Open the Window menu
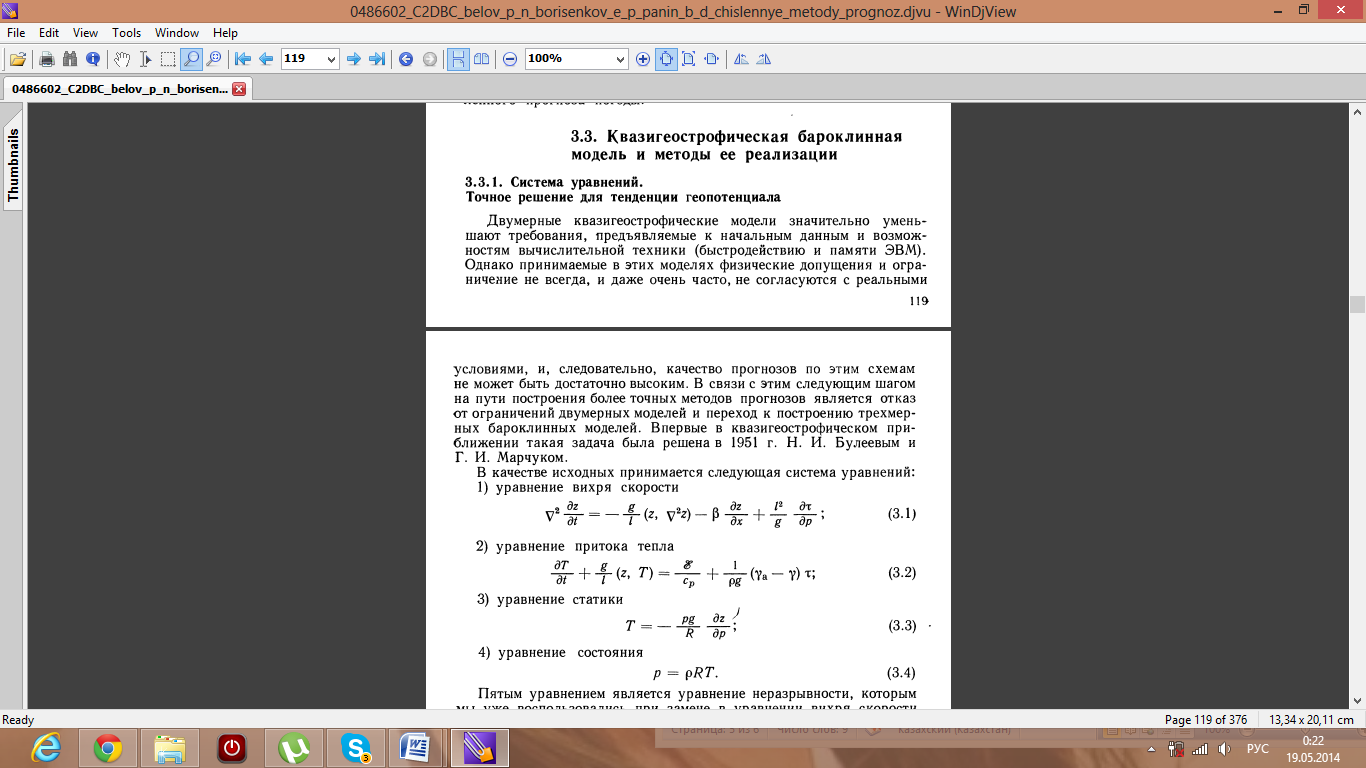This screenshot has width=1366, height=768. 177,33
